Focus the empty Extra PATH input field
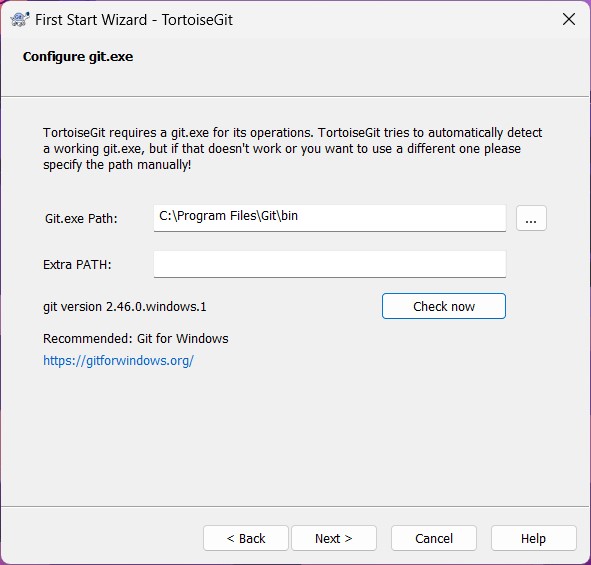Screen dimensions: 591x565 click(x=329, y=264)
